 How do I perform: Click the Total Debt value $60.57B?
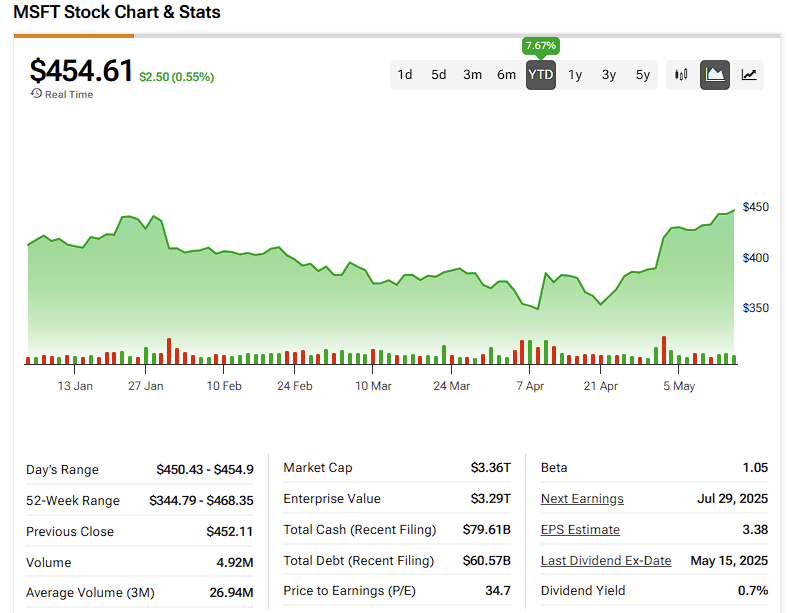pyautogui.click(x=487, y=561)
